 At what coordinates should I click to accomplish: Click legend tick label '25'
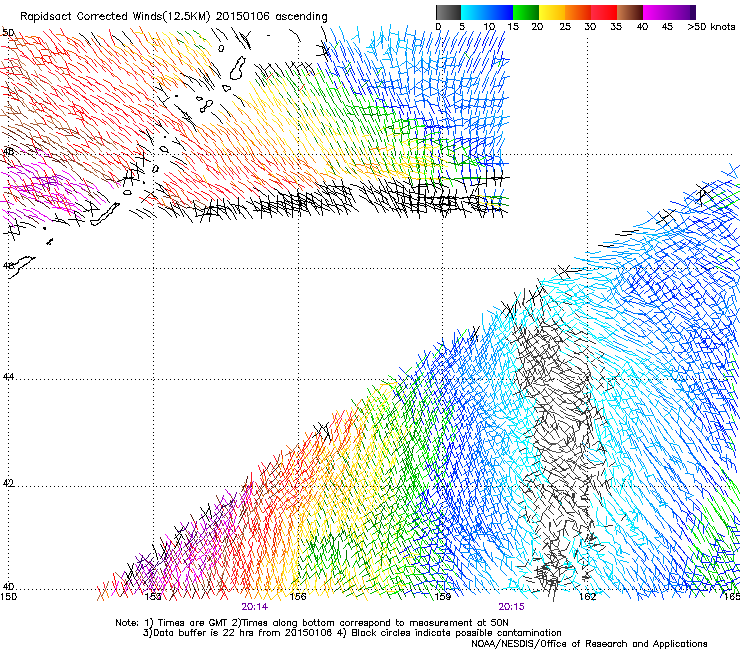tap(565, 27)
